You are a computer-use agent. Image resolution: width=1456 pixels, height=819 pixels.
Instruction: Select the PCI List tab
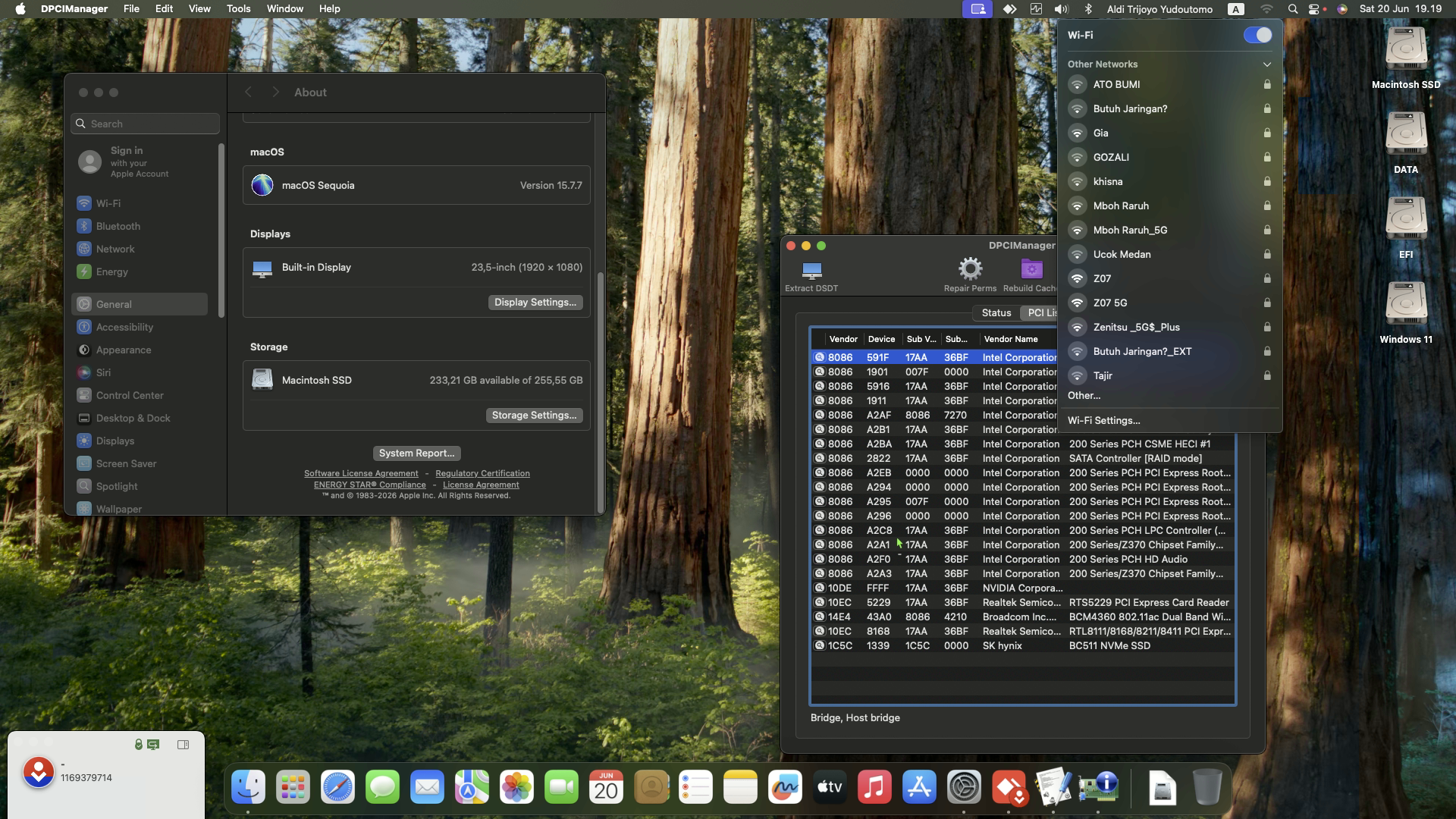coord(1040,312)
